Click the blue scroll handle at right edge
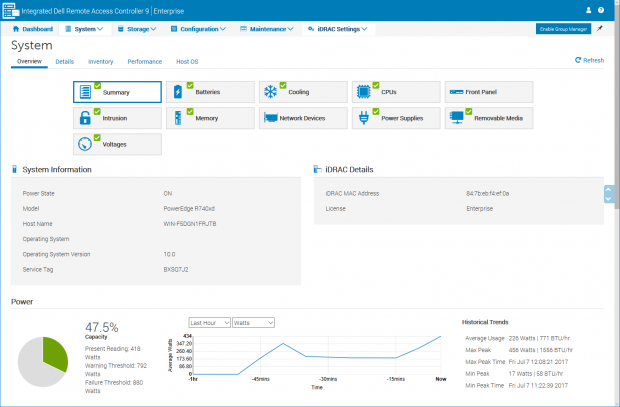This screenshot has height=407, width=620. 608,194
